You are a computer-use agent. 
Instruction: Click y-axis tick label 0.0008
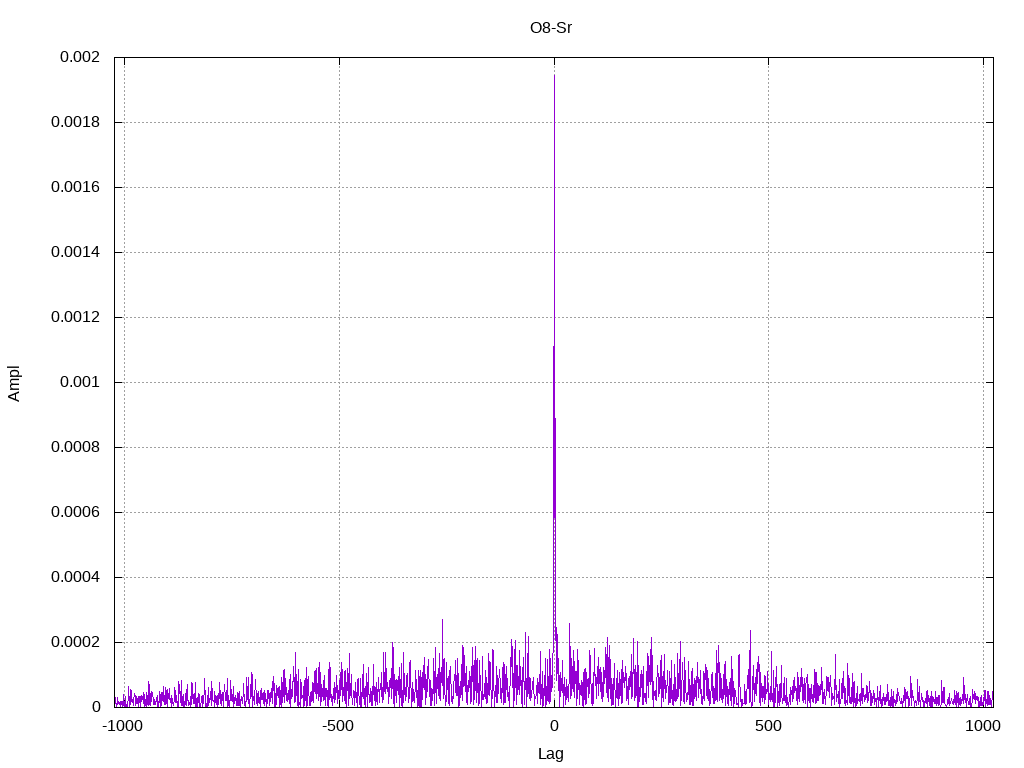point(75,447)
